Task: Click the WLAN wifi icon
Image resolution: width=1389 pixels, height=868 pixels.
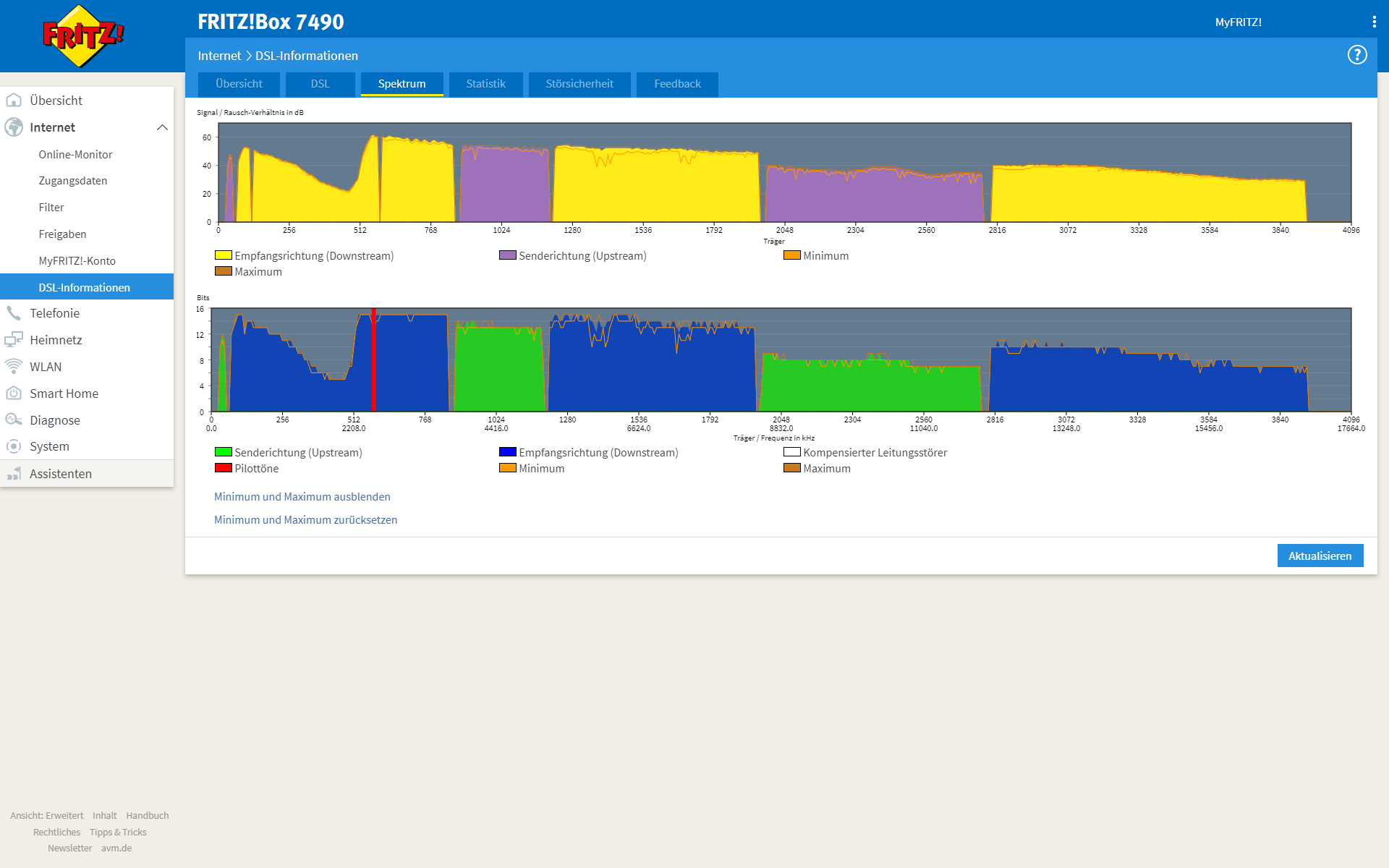Action: click(x=14, y=367)
